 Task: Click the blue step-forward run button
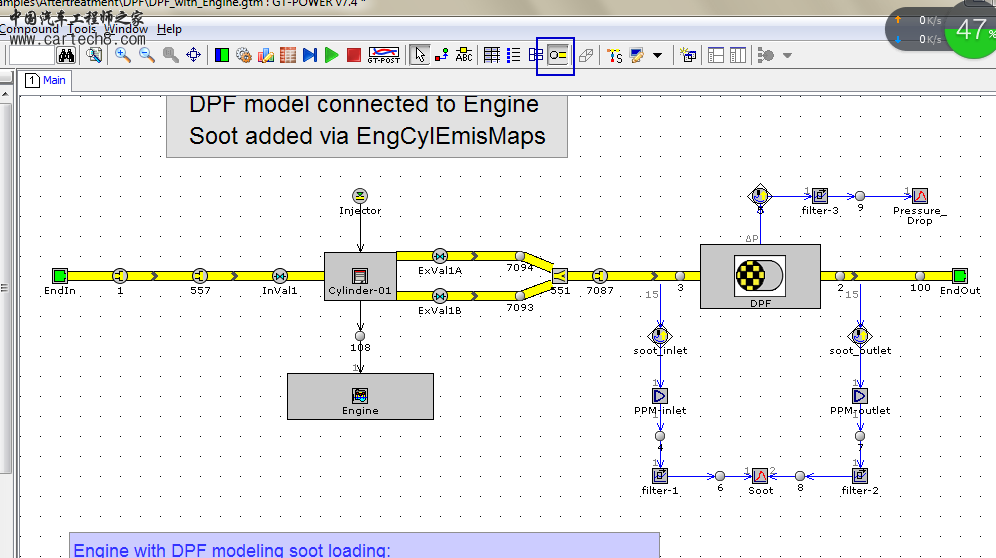pyautogui.click(x=310, y=55)
